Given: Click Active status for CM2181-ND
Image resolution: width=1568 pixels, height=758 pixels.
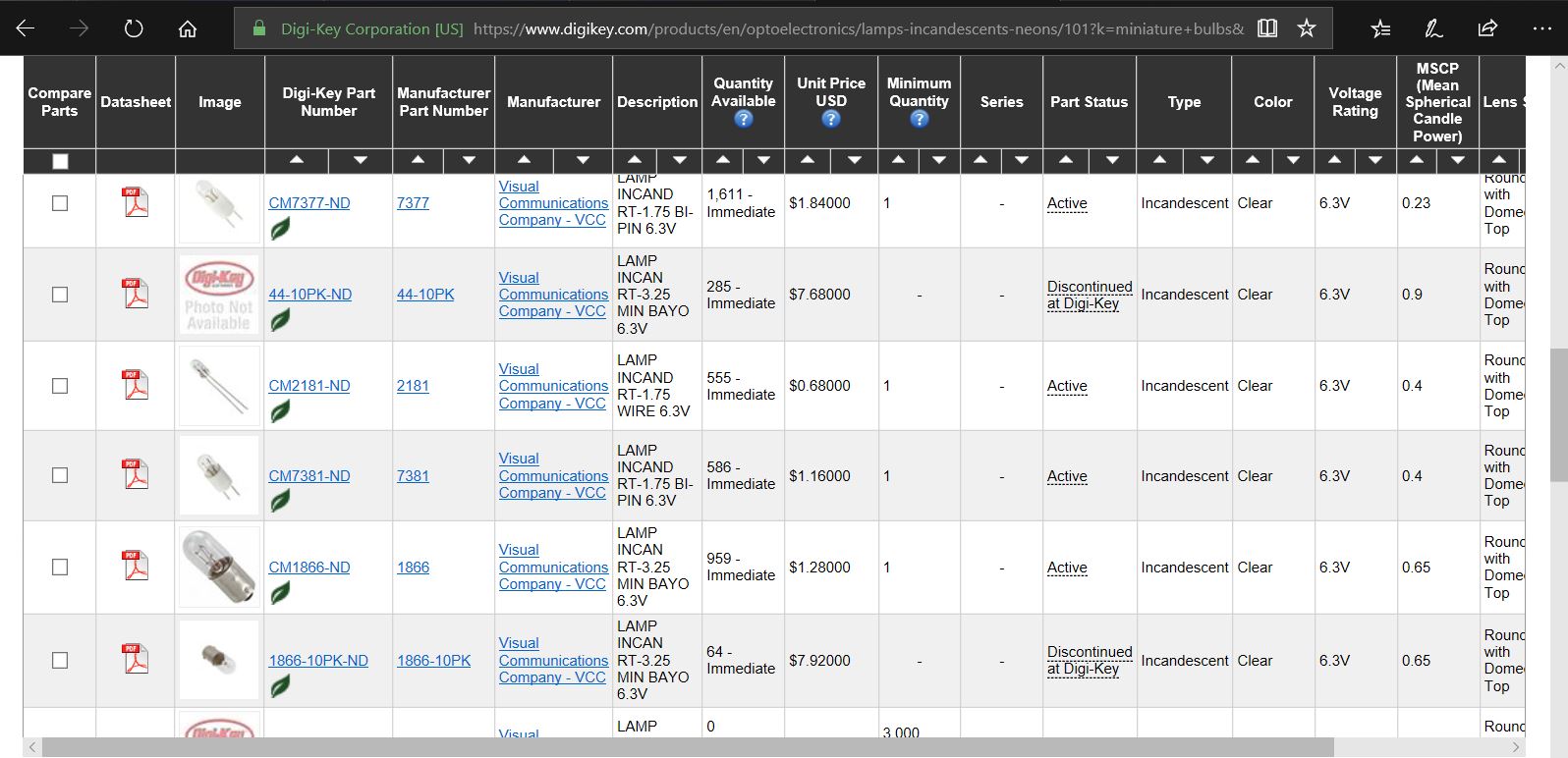Looking at the screenshot, I should click(1067, 386).
